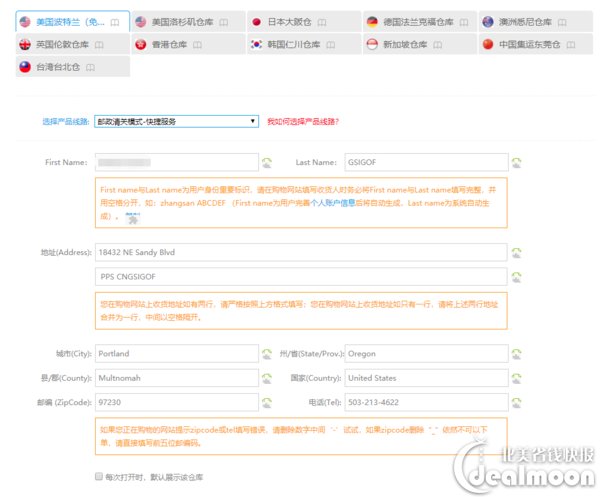Click the City field Portland
This screenshot has height=497, width=600.
pyautogui.click(x=177, y=354)
